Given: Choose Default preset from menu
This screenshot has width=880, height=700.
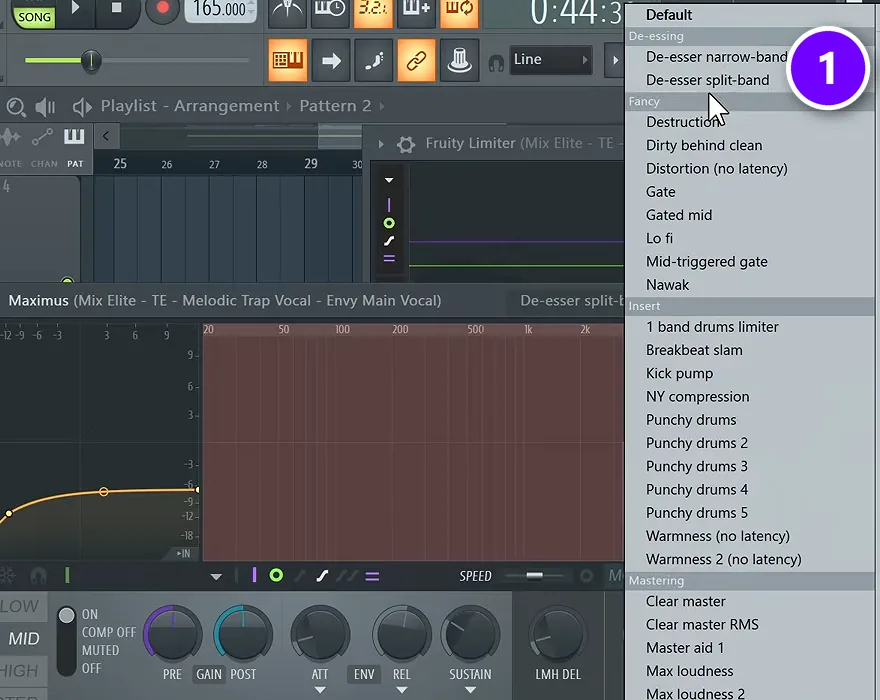Looking at the screenshot, I should pos(750,15).
